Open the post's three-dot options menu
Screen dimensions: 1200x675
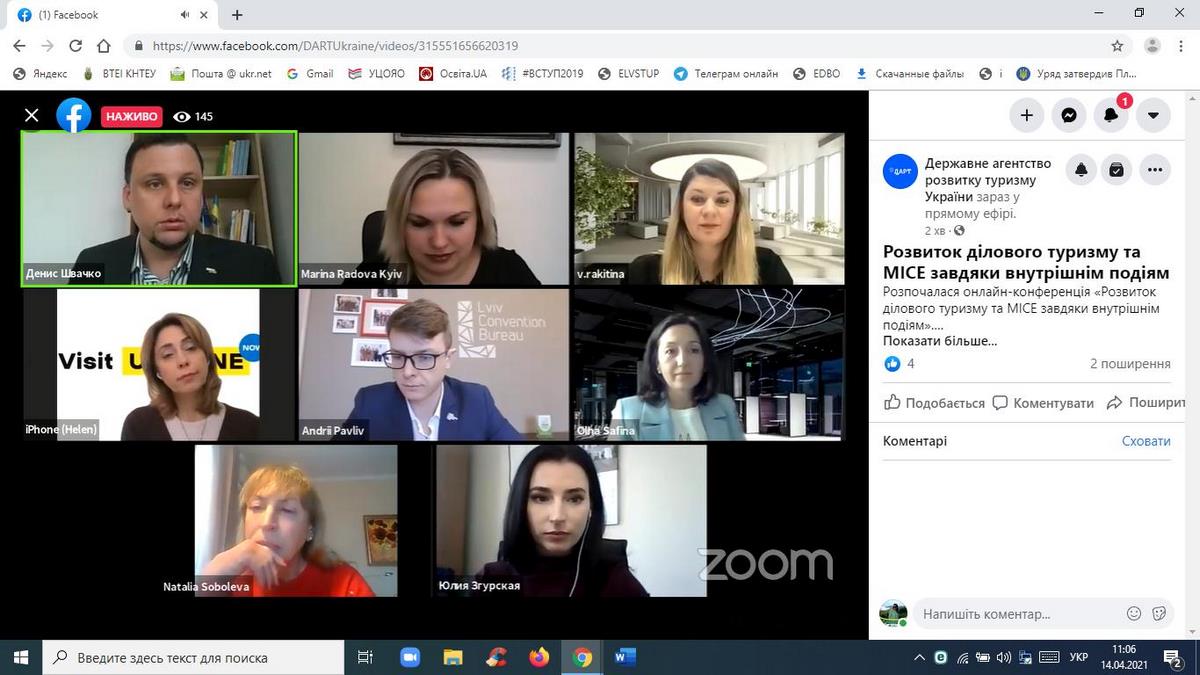click(1155, 170)
